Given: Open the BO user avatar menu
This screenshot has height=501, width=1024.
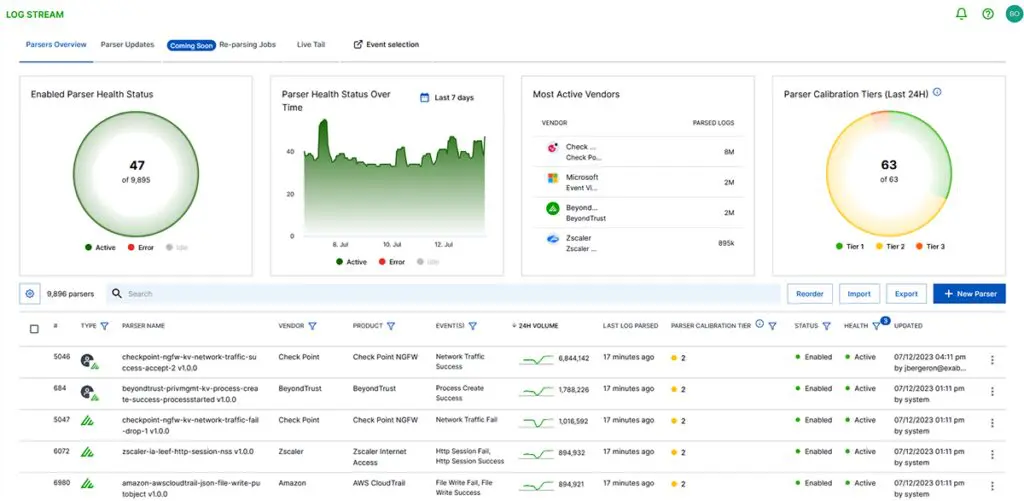Looking at the screenshot, I should point(1014,14).
